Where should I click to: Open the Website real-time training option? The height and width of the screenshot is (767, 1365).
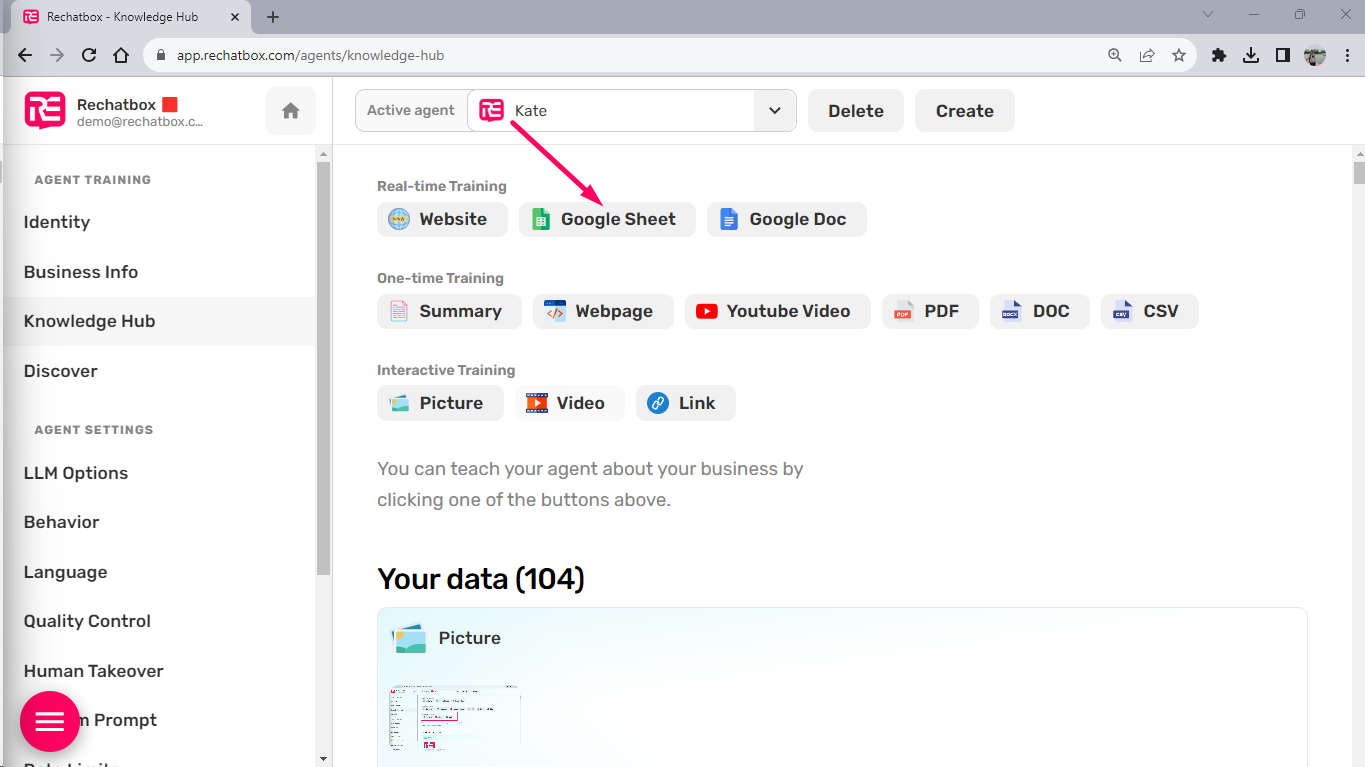pos(442,219)
